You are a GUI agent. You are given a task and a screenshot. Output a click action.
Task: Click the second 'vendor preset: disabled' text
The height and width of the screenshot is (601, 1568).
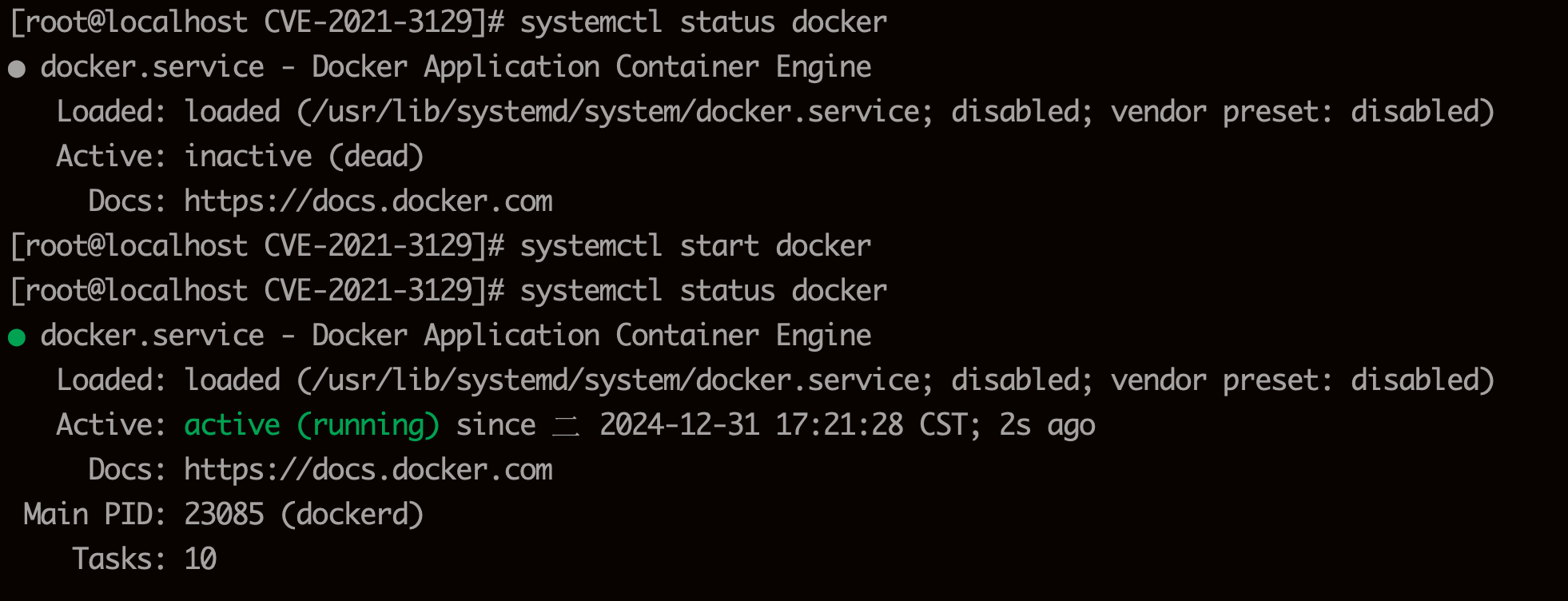[1303, 380]
